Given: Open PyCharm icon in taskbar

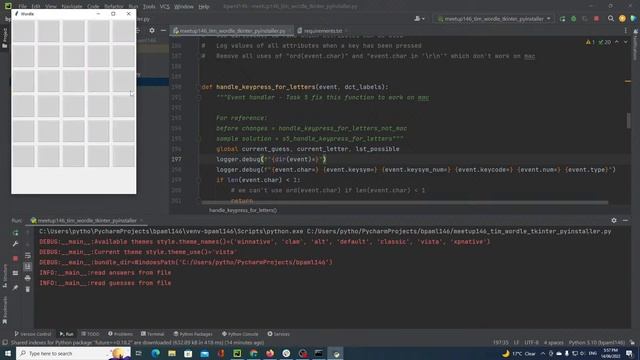Looking at the screenshot, I should click(237, 353).
